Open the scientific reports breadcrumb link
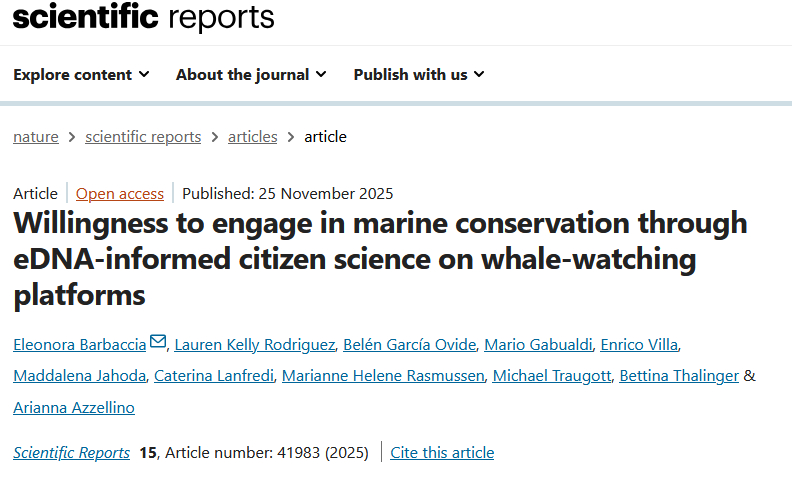This screenshot has height=479, width=792. 143,137
